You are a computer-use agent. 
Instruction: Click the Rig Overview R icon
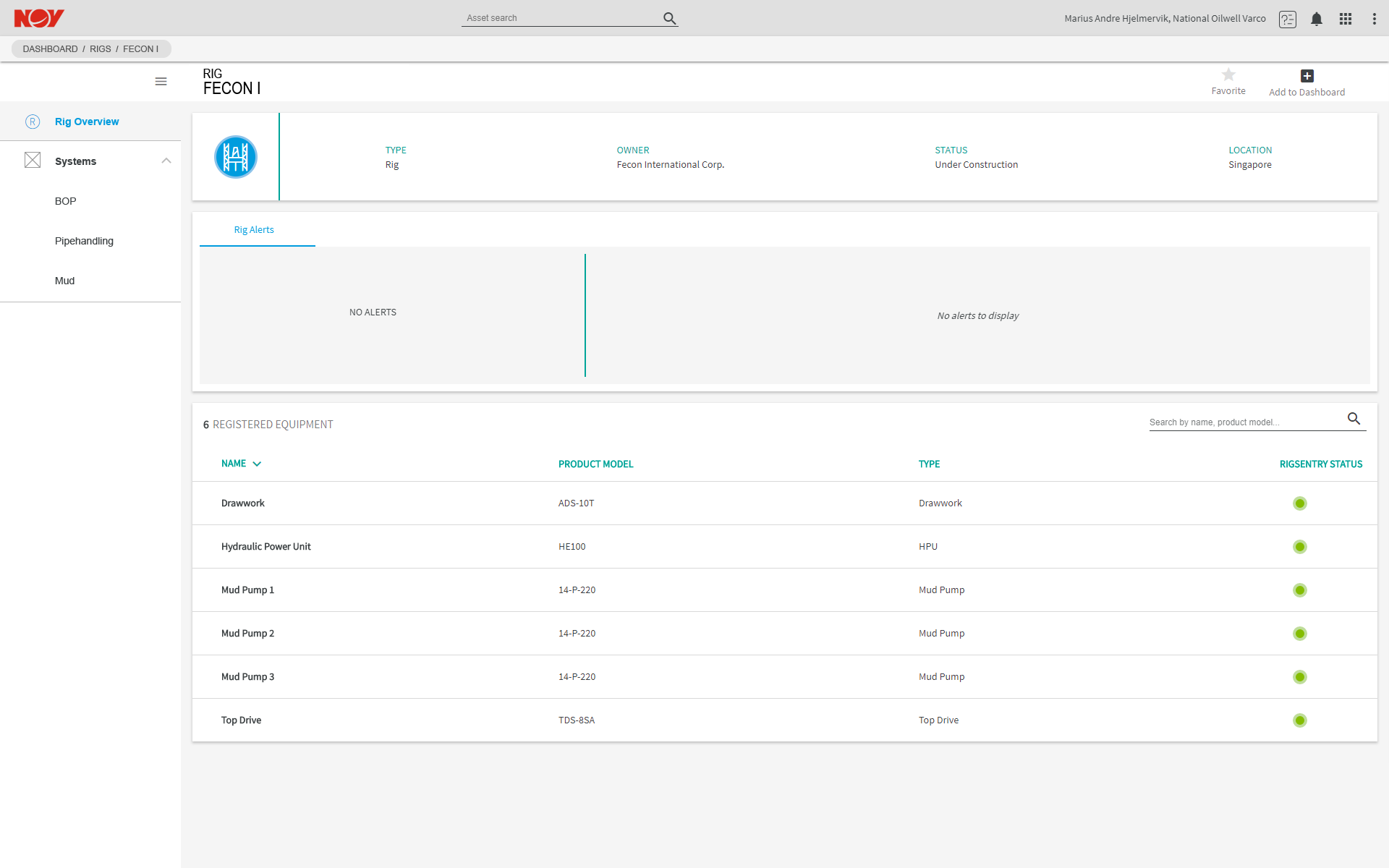pos(33,122)
